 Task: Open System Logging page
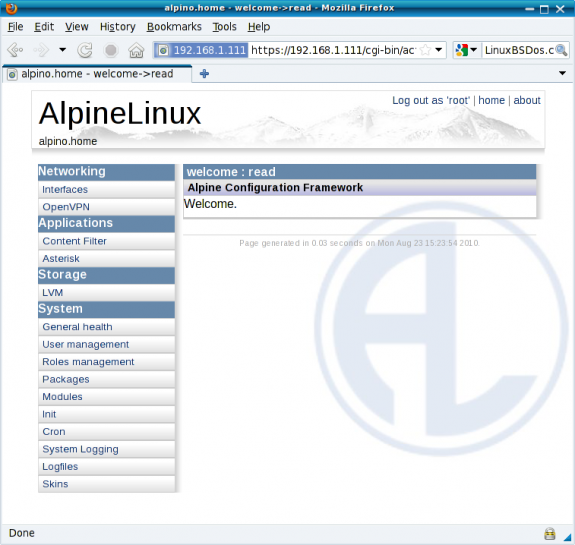[106, 449]
